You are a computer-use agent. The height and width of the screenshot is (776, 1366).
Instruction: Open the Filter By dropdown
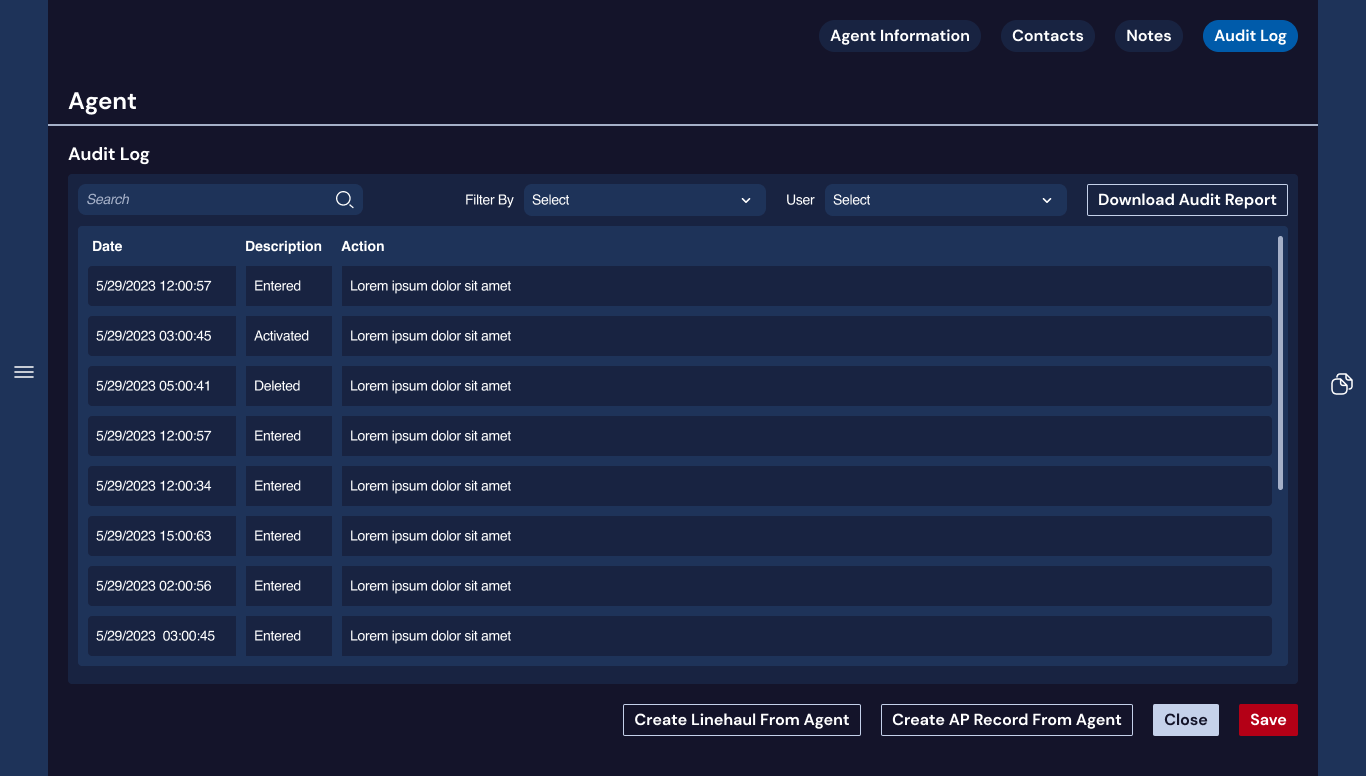point(645,200)
